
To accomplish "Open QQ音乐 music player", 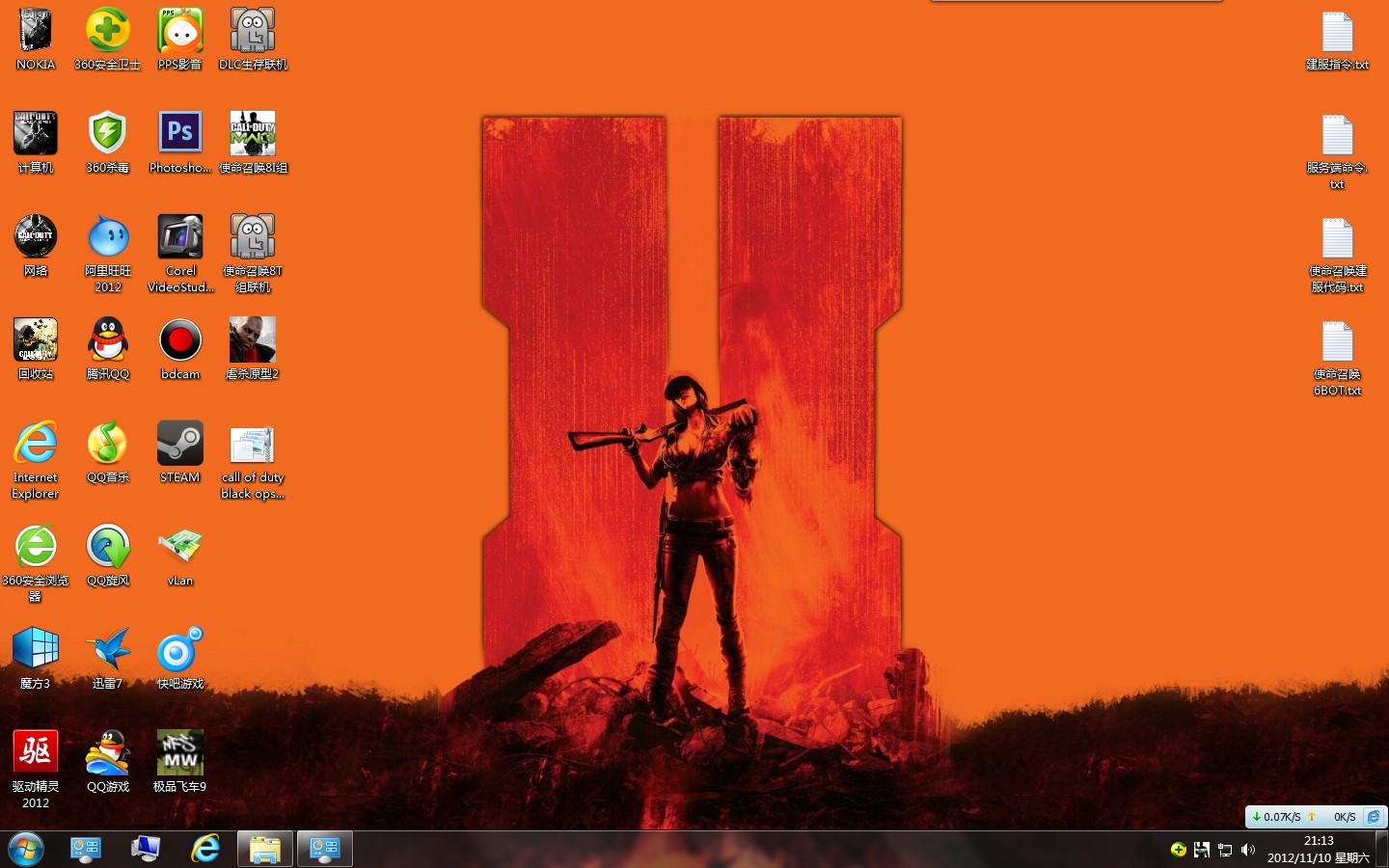I will (107, 444).
